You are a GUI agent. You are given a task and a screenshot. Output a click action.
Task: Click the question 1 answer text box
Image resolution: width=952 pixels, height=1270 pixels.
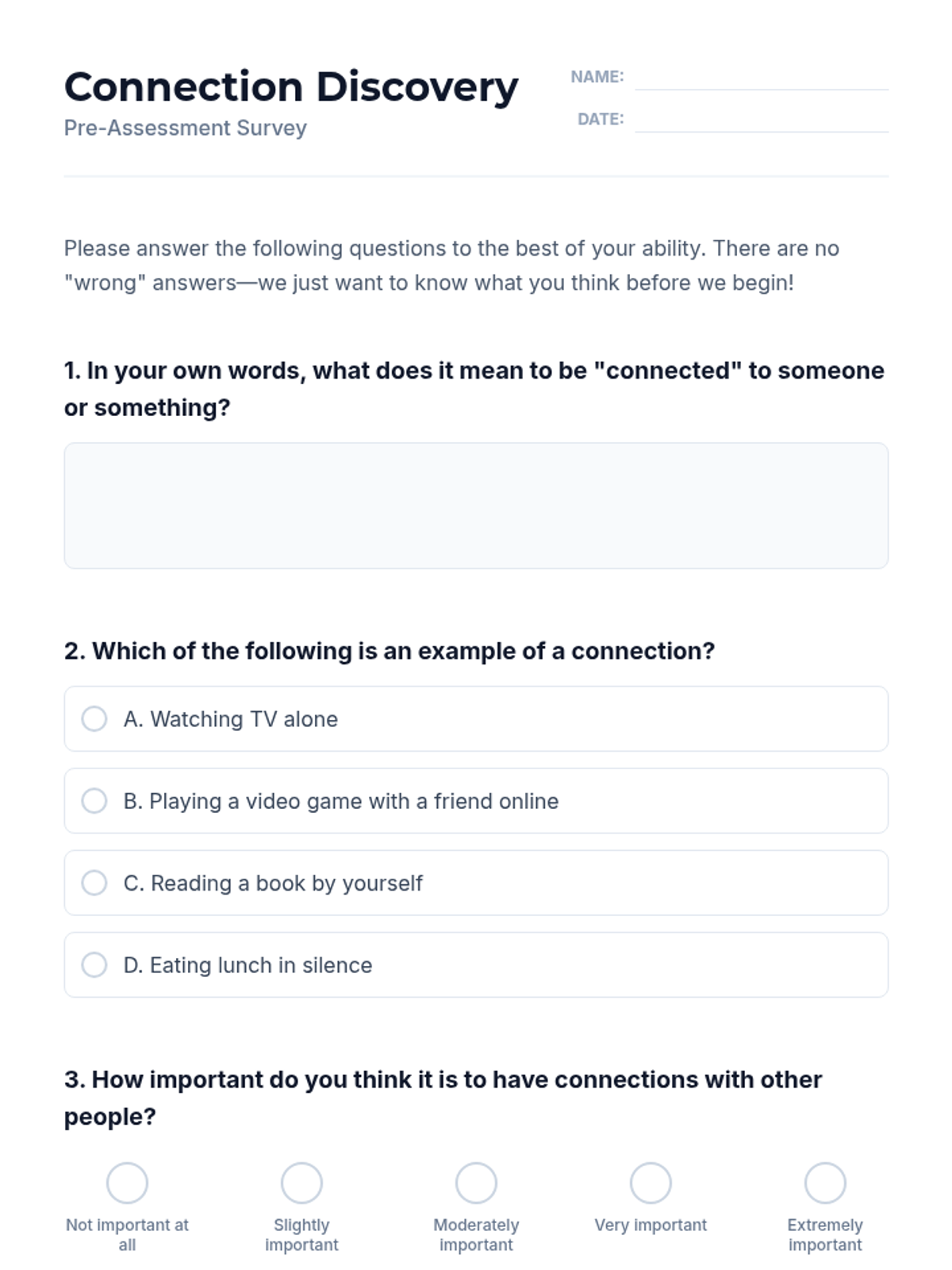point(476,506)
